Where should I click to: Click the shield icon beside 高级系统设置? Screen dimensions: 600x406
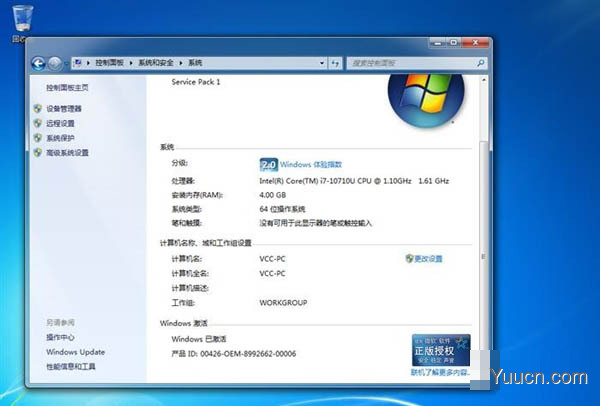coord(38,153)
